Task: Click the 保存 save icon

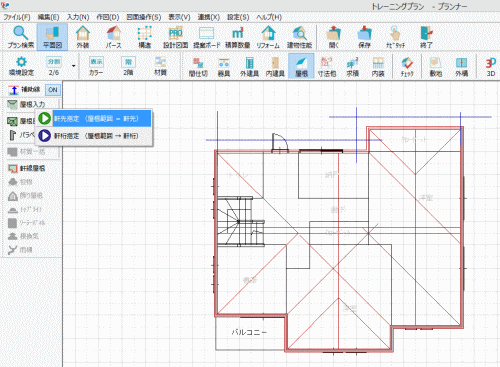Action: pyautogui.click(x=364, y=37)
